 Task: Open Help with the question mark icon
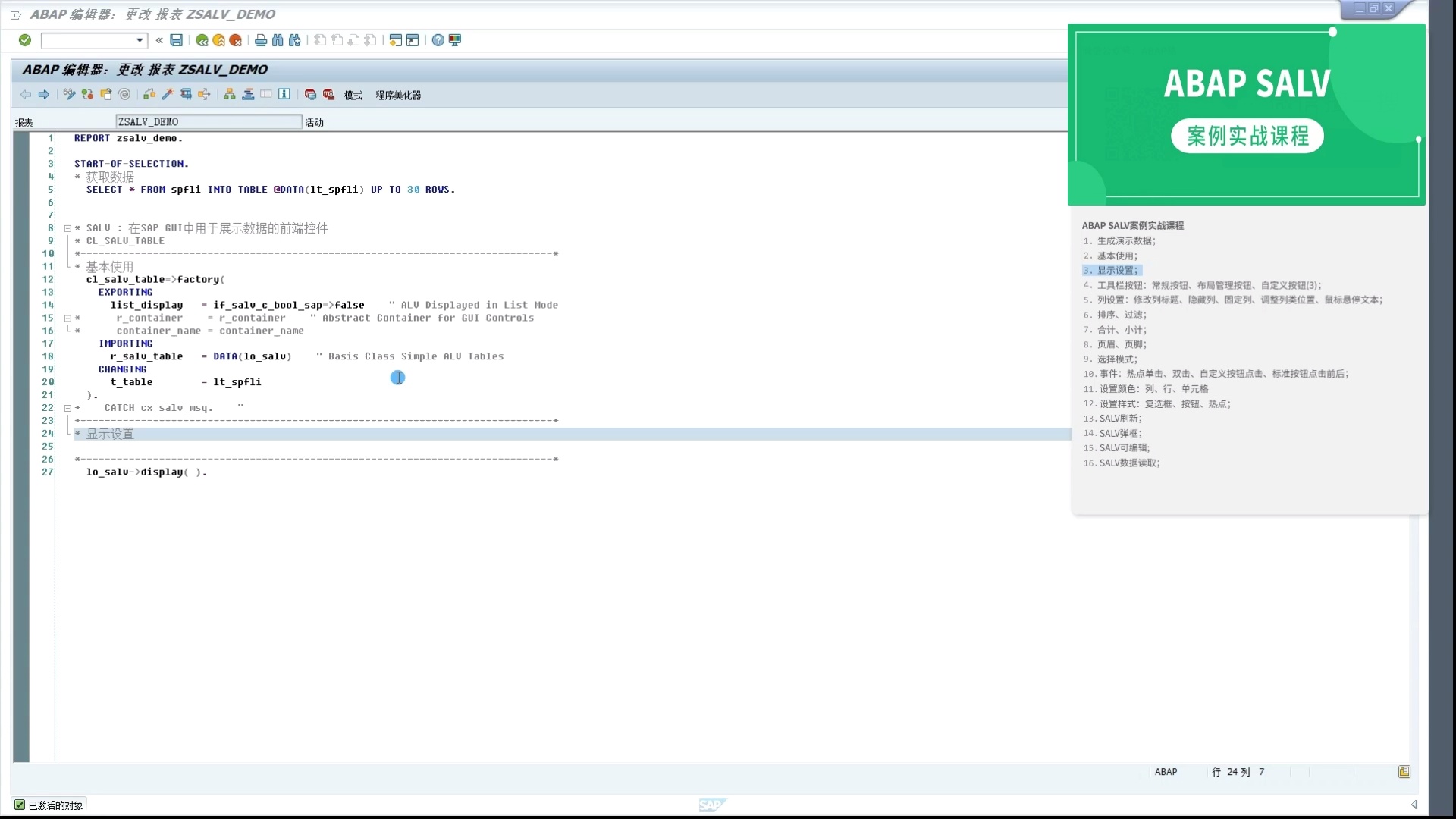[438, 40]
